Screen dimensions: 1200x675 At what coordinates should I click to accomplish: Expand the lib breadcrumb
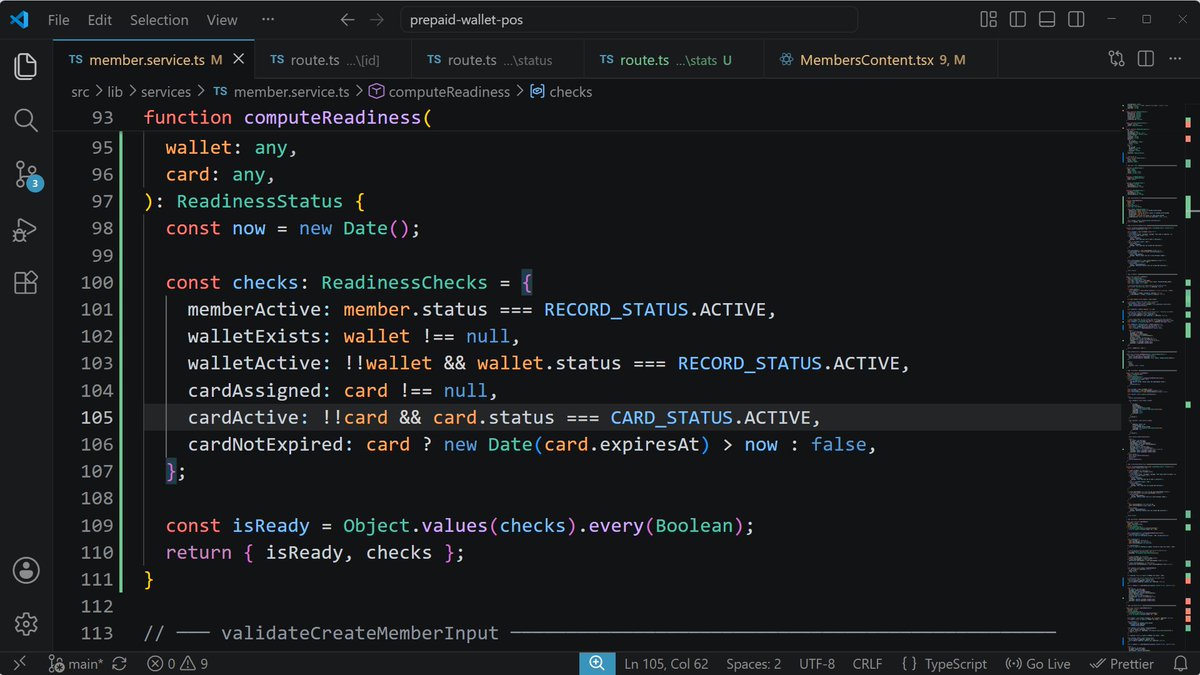[115, 91]
